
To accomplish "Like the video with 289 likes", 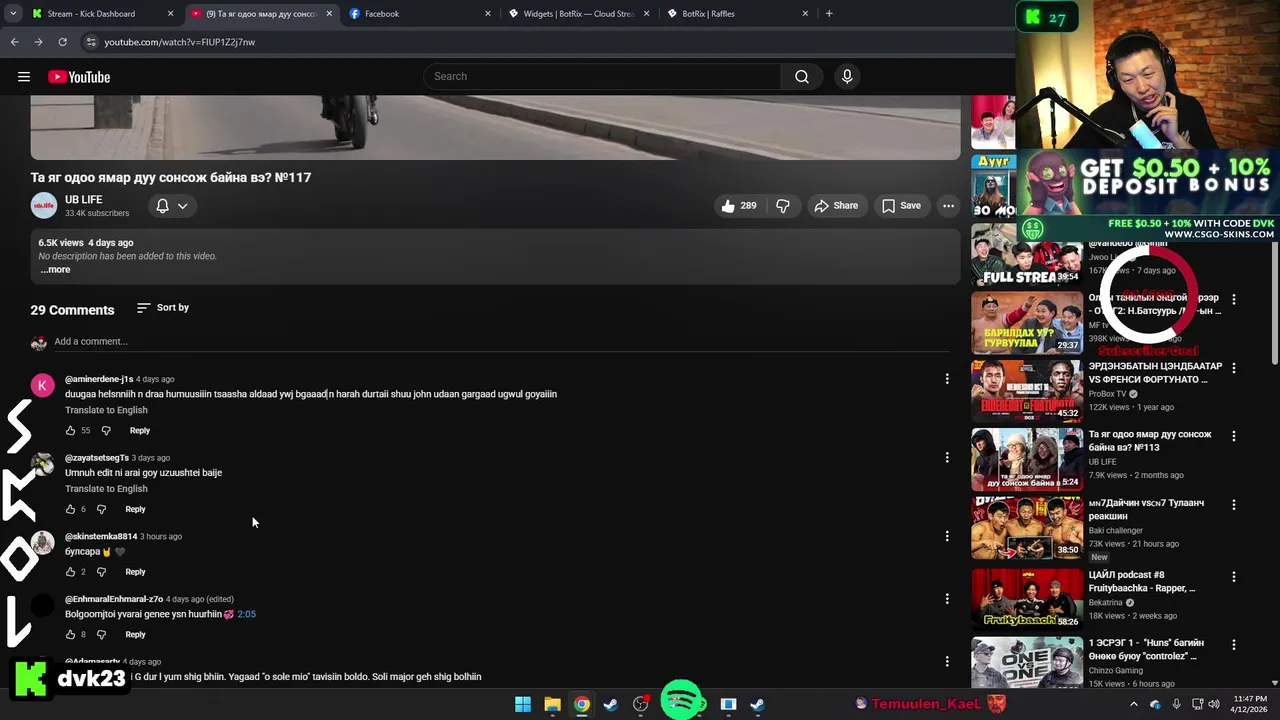I will [x=738, y=206].
